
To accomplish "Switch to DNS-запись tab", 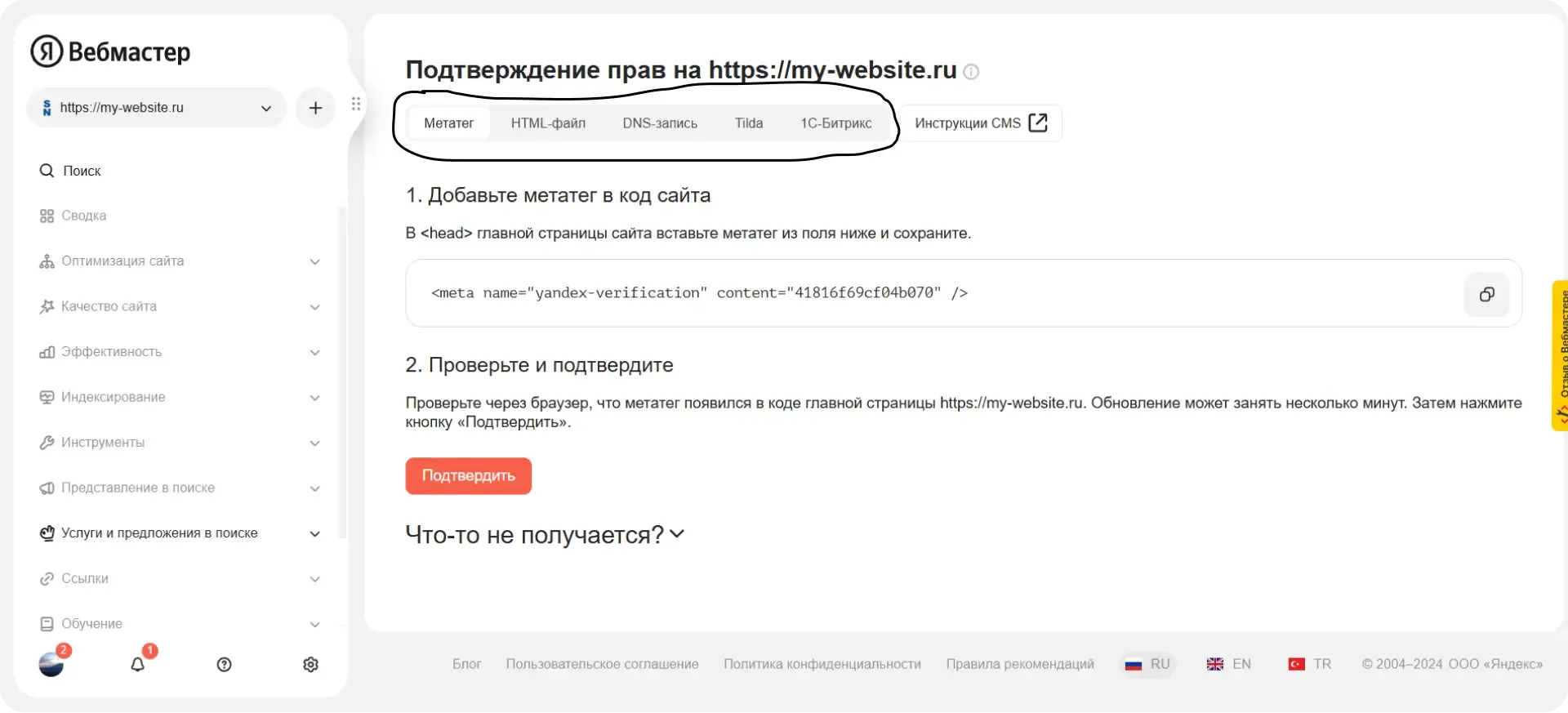I will tap(660, 123).
